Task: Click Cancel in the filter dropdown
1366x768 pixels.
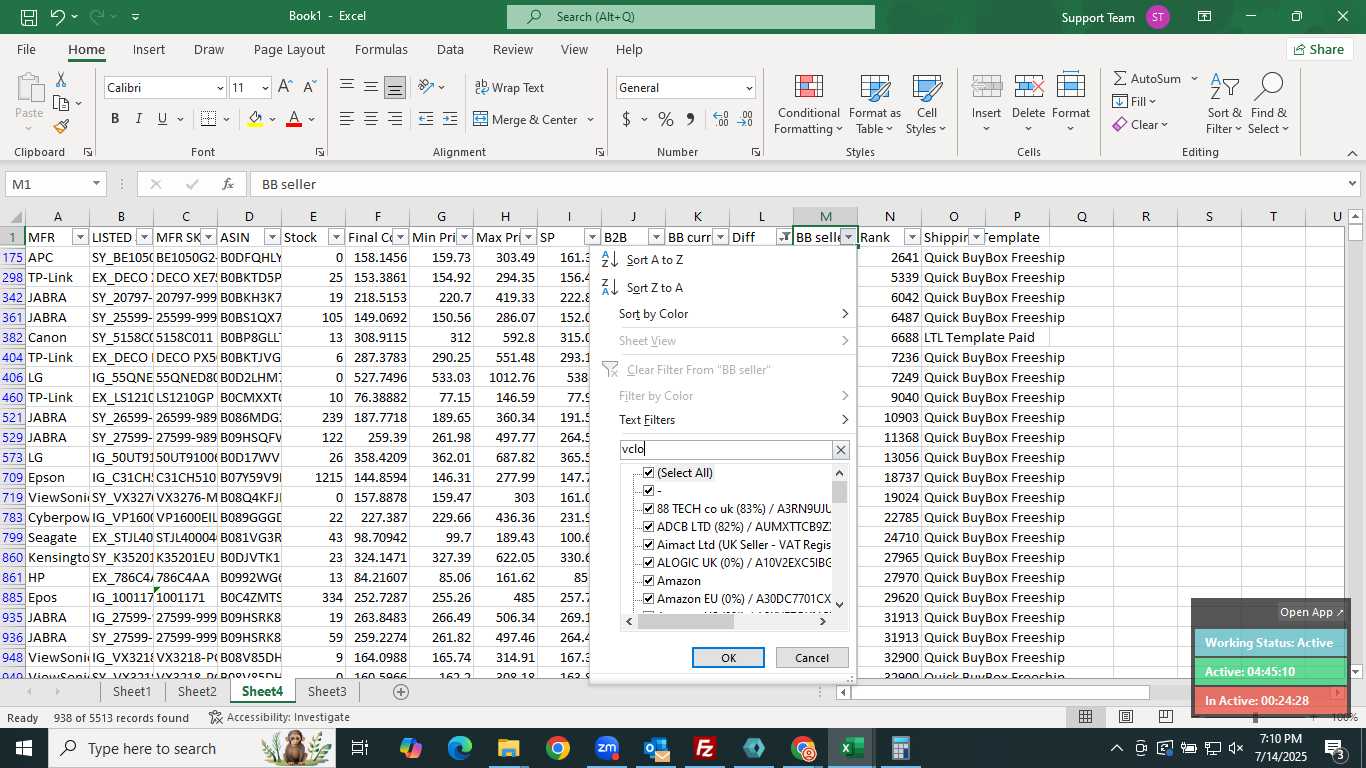Action: point(812,657)
